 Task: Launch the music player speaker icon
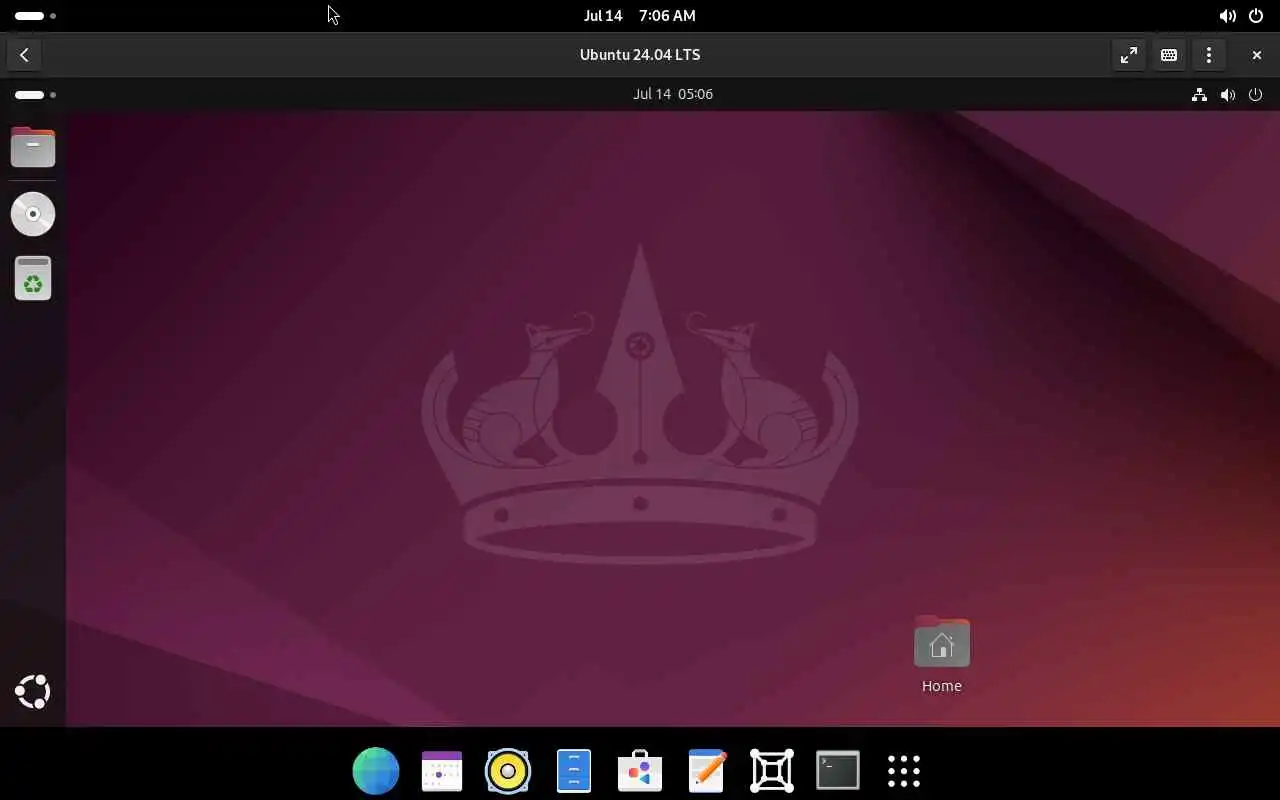pyautogui.click(x=508, y=771)
